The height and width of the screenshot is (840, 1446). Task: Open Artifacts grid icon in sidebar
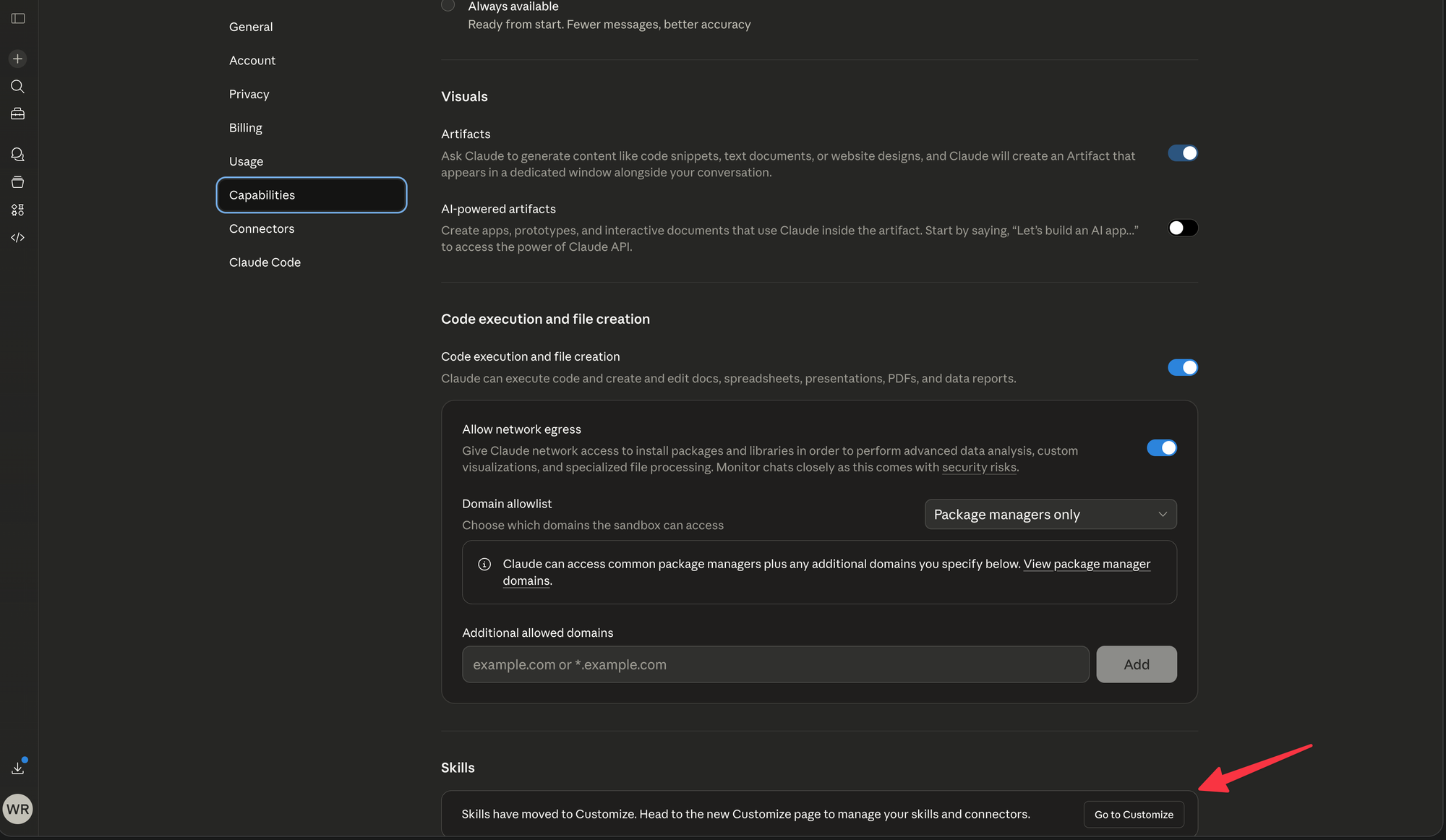(18, 210)
